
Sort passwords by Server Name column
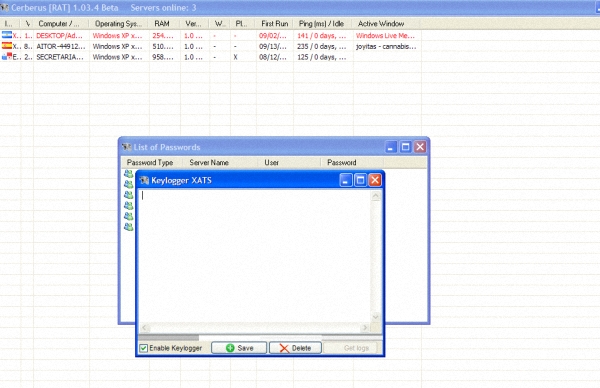[220, 163]
